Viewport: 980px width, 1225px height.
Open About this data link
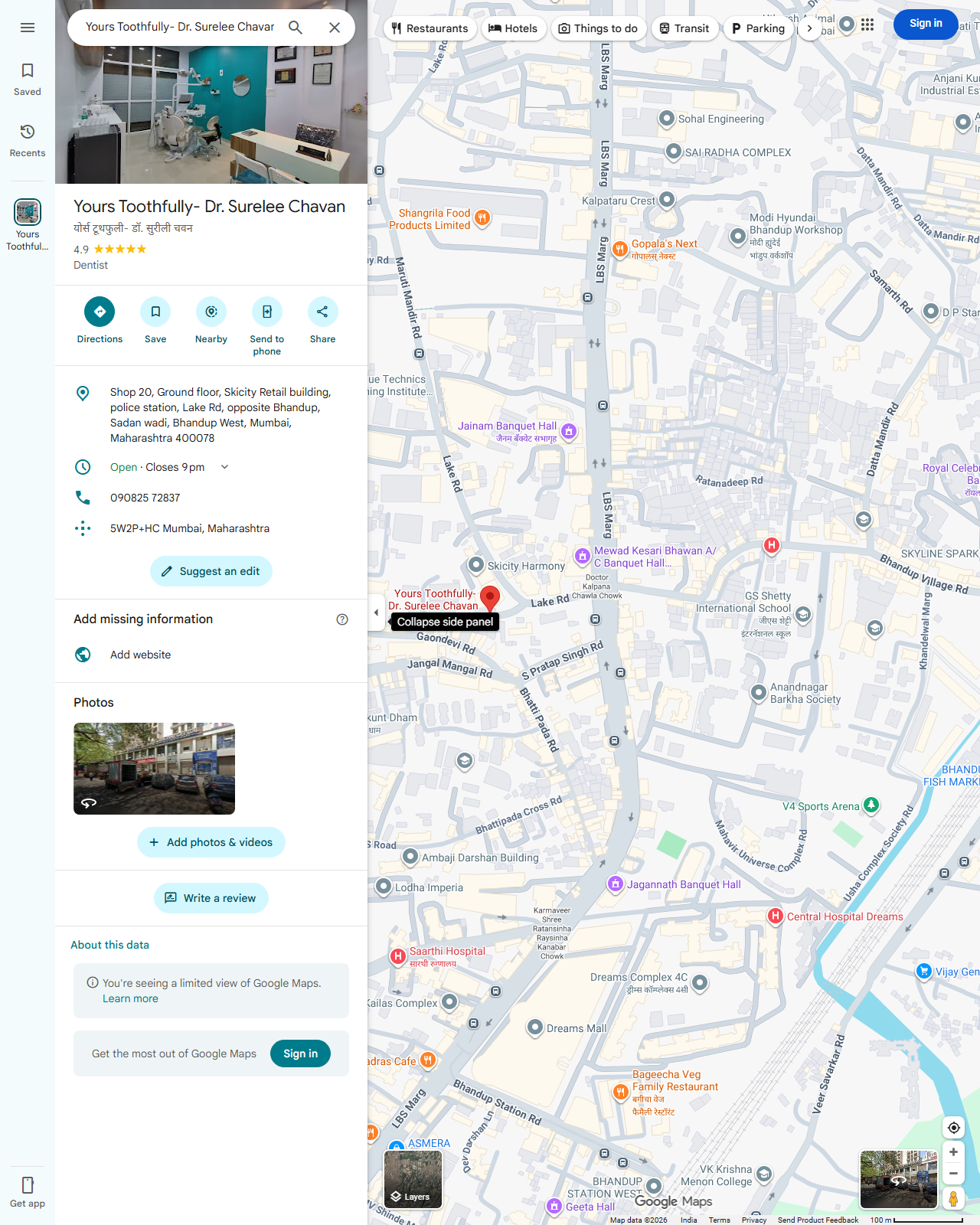pos(109,945)
